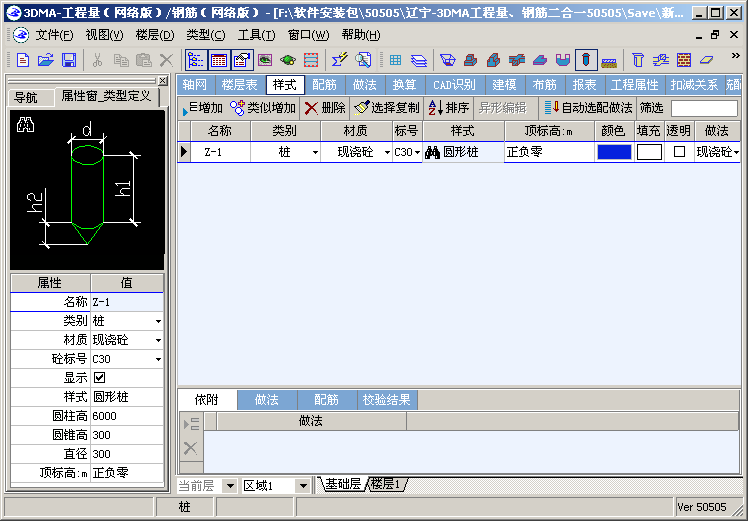Image resolution: width=748 pixels, height=521 pixels.
Task: Select the 楼层1 sheet tab
Action: (386, 484)
